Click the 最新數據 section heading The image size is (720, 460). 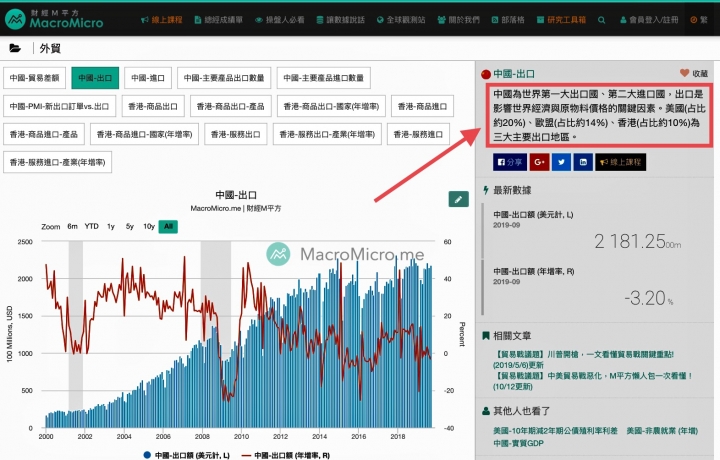512,190
